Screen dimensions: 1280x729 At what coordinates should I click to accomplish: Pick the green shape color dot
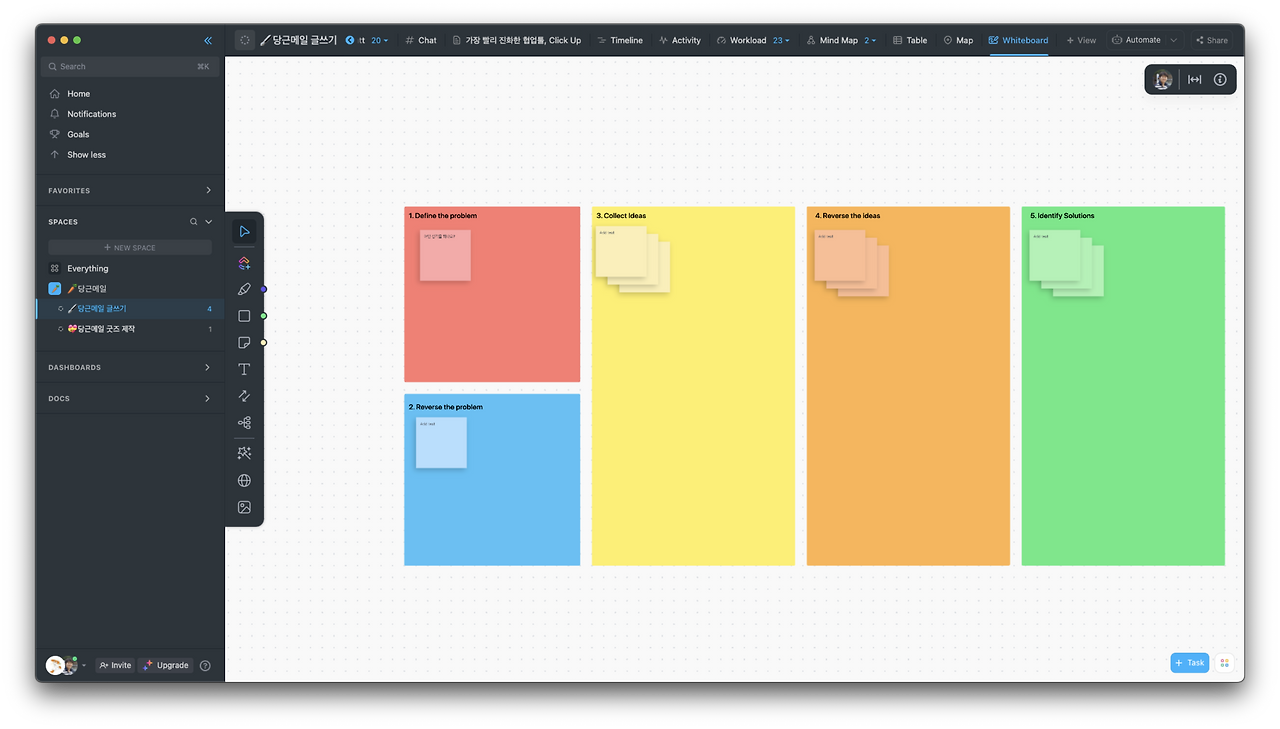(264, 316)
